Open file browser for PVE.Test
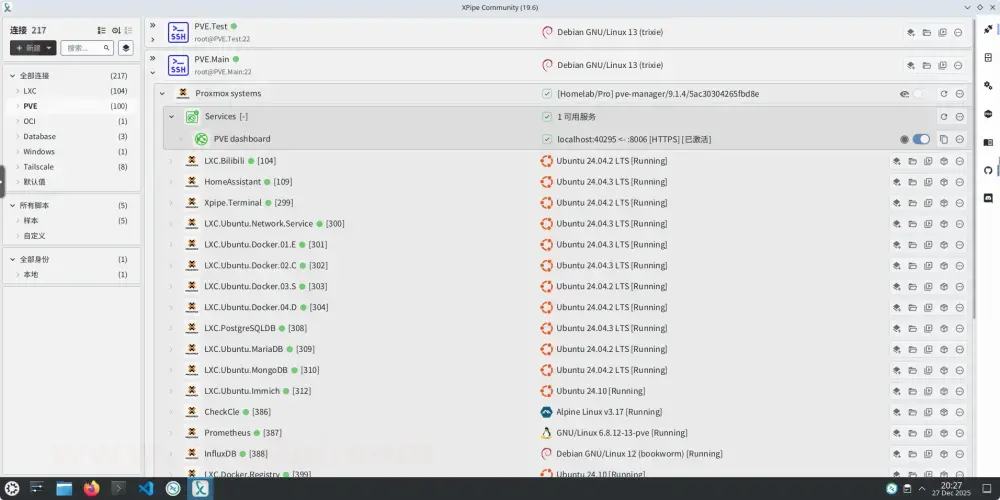Image resolution: width=1000 pixels, height=500 pixels. [927, 33]
